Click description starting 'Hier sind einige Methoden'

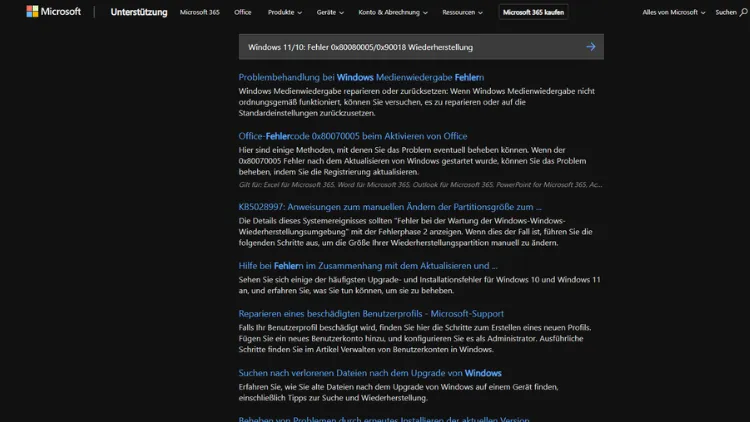click(x=412, y=161)
